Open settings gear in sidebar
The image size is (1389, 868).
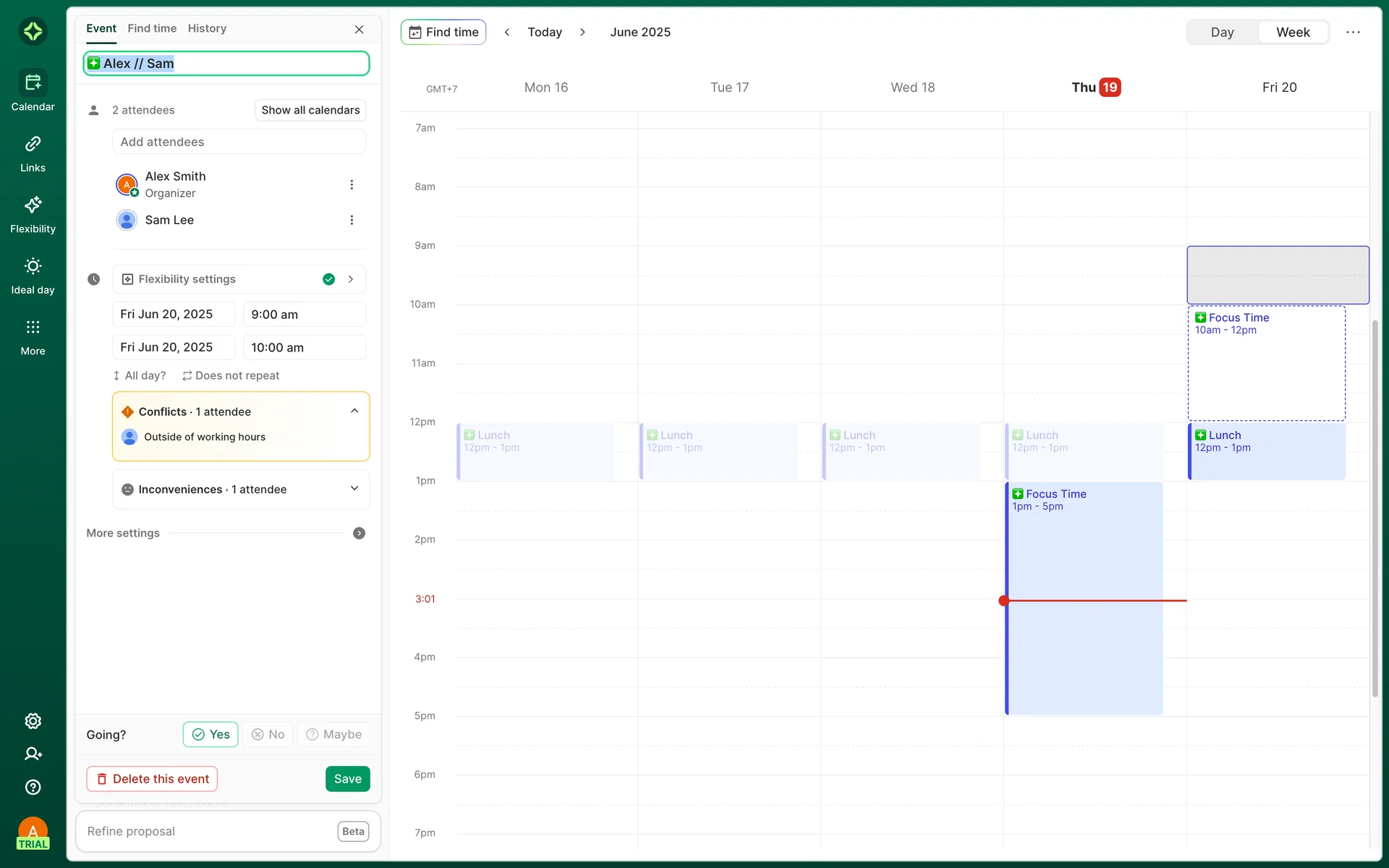click(x=33, y=721)
